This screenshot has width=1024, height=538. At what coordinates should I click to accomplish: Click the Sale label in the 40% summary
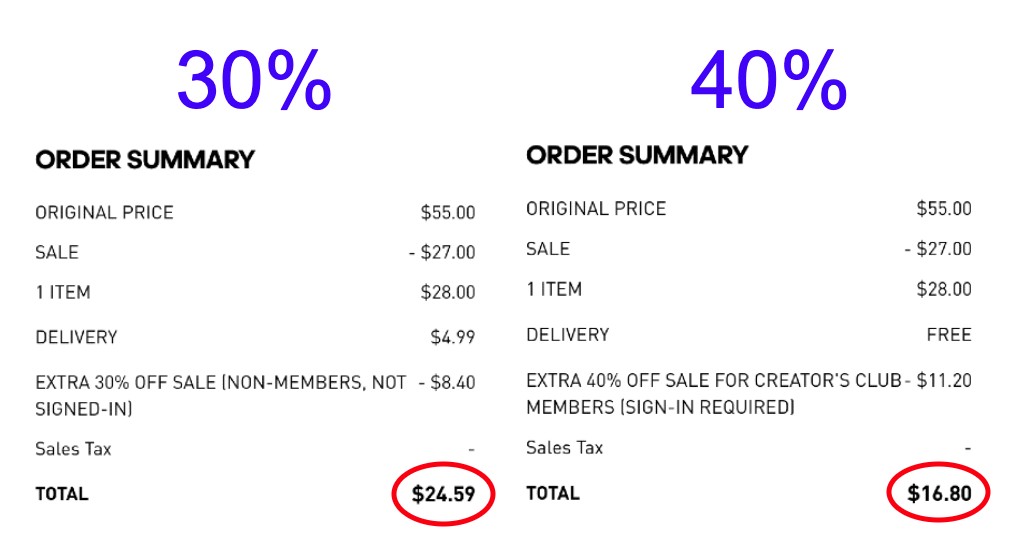548,249
